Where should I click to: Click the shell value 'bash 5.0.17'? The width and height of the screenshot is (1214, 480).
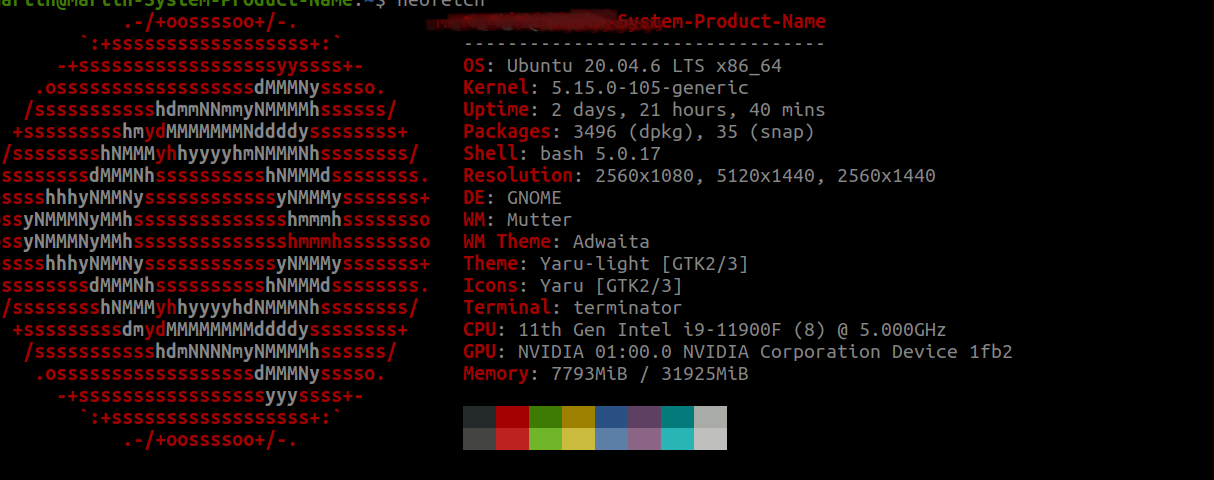[600, 154]
